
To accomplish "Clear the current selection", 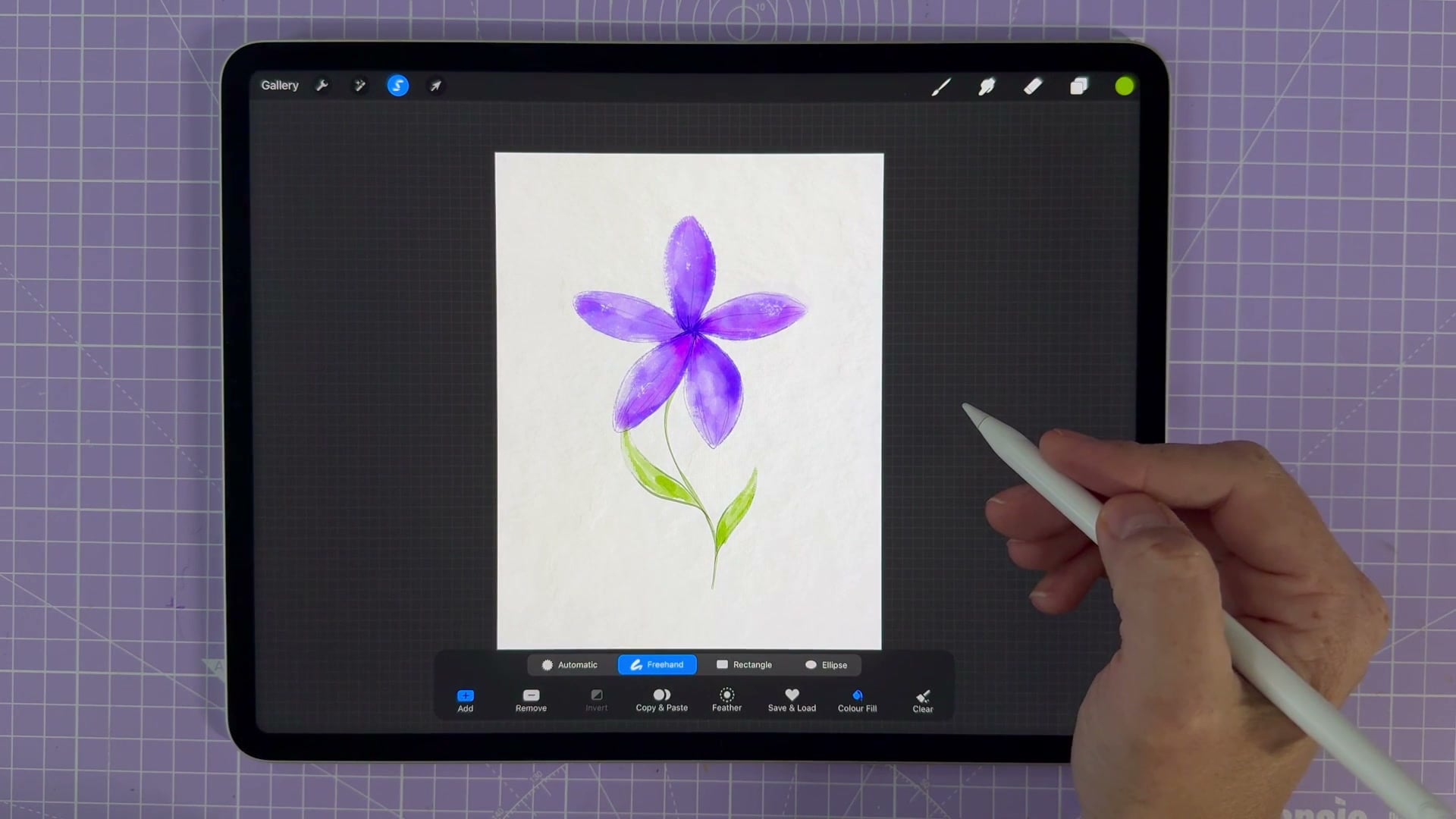I will pos(923,701).
